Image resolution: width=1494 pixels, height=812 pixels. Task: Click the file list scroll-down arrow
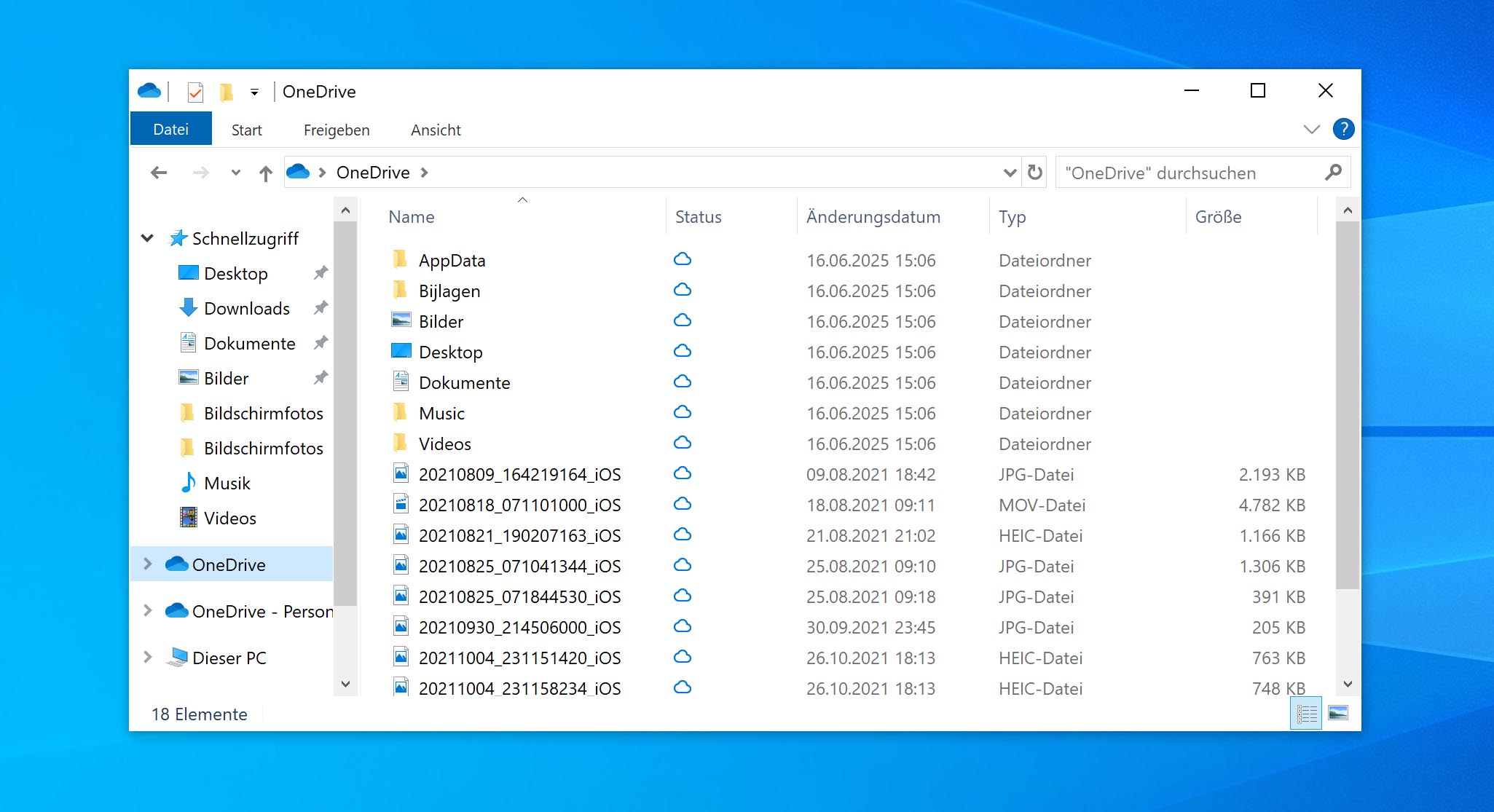(x=1348, y=684)
